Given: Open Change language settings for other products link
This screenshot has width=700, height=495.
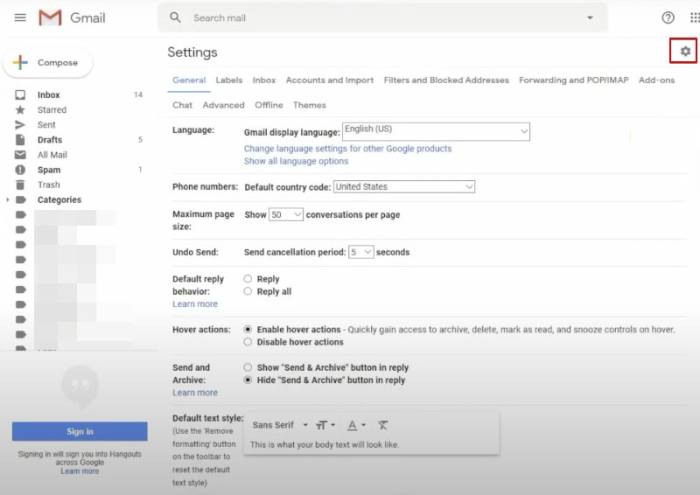Looking at the screenshot, I should tap(348, 149).
